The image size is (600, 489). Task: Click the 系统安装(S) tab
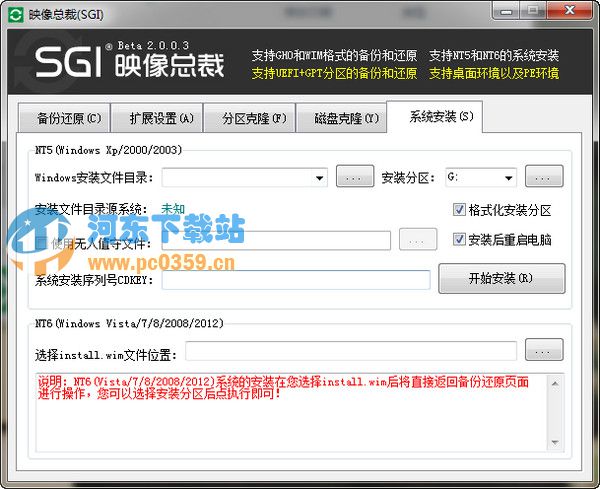pyautogui.click(x=435, y=117)
